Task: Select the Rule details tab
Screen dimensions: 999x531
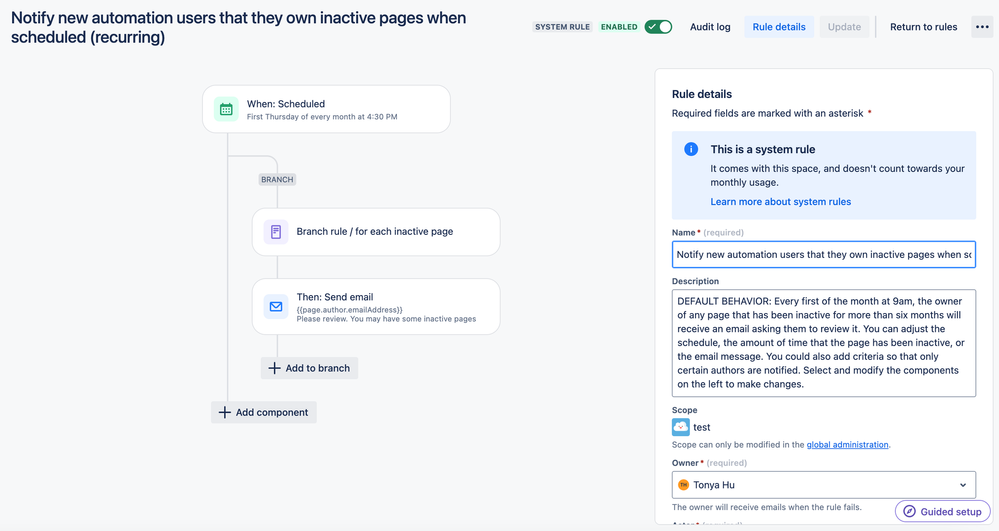Action: point(779,27)
